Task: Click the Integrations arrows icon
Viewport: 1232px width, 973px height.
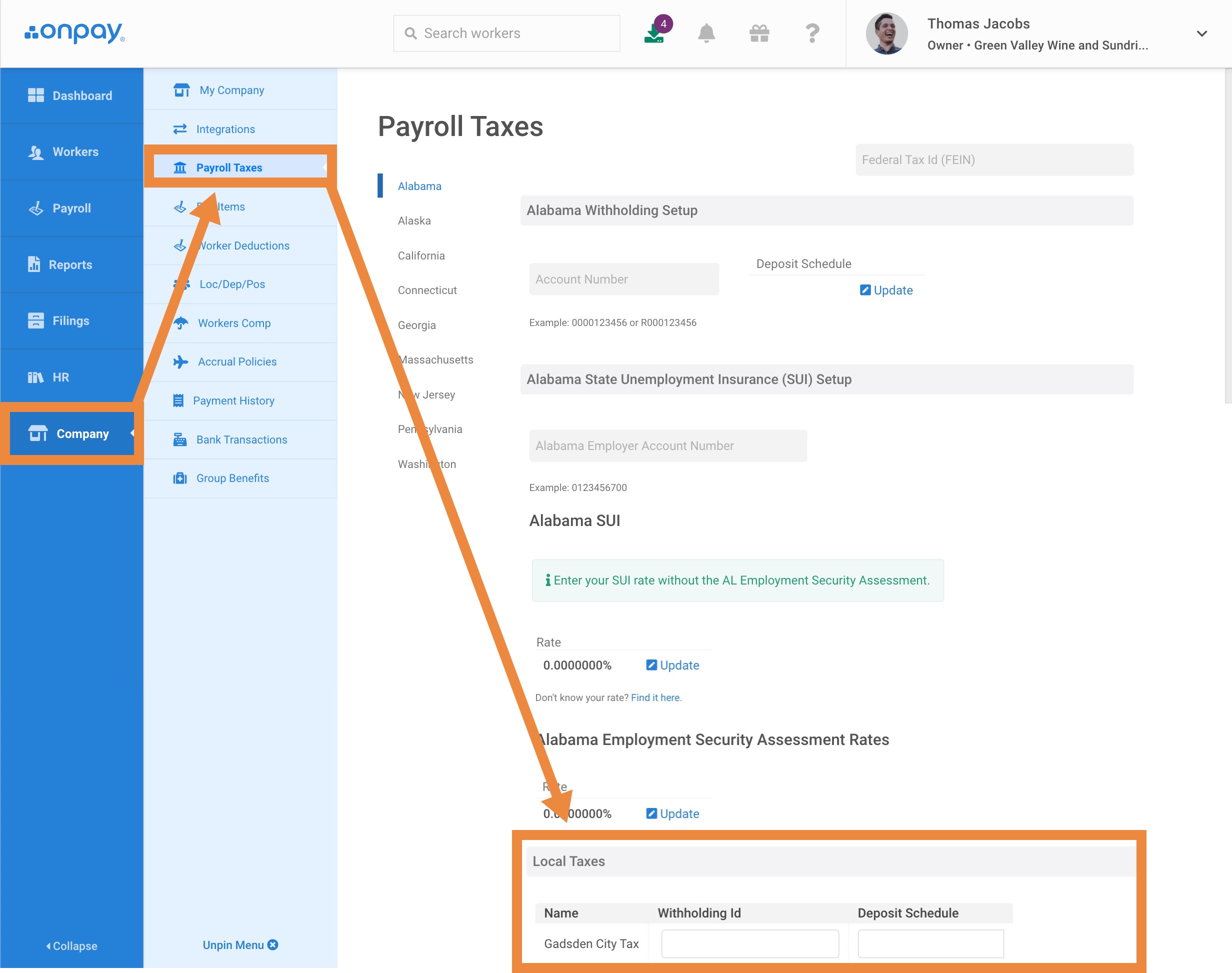Action: click(180, 128)
